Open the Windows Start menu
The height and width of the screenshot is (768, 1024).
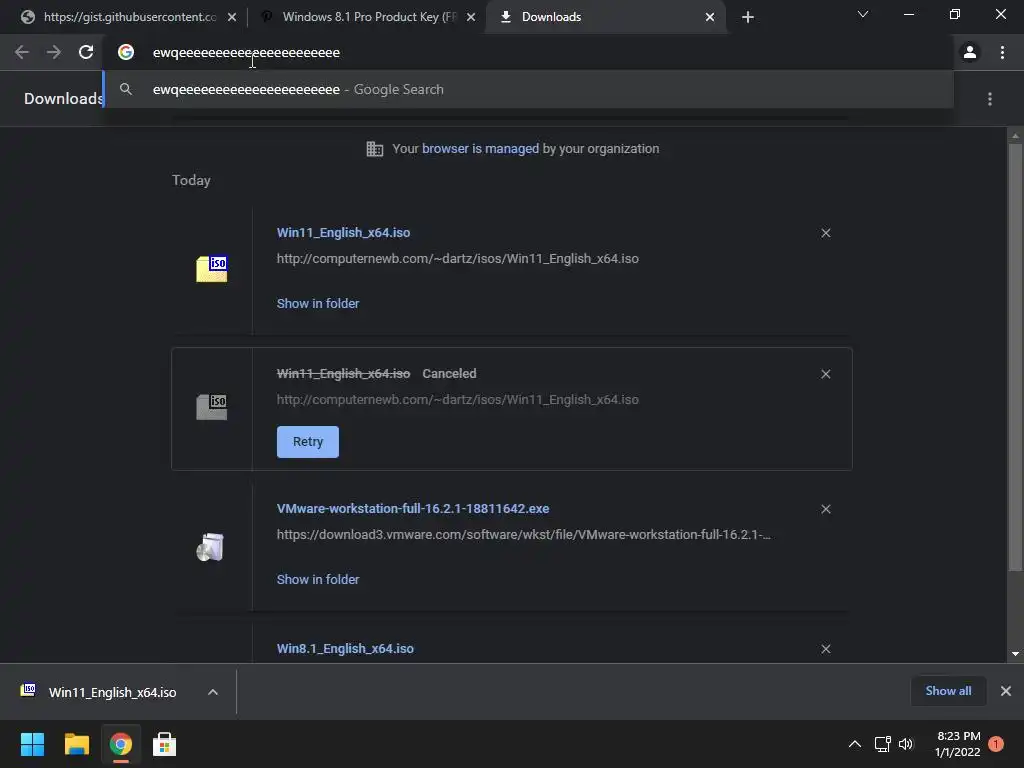[32, 744]
